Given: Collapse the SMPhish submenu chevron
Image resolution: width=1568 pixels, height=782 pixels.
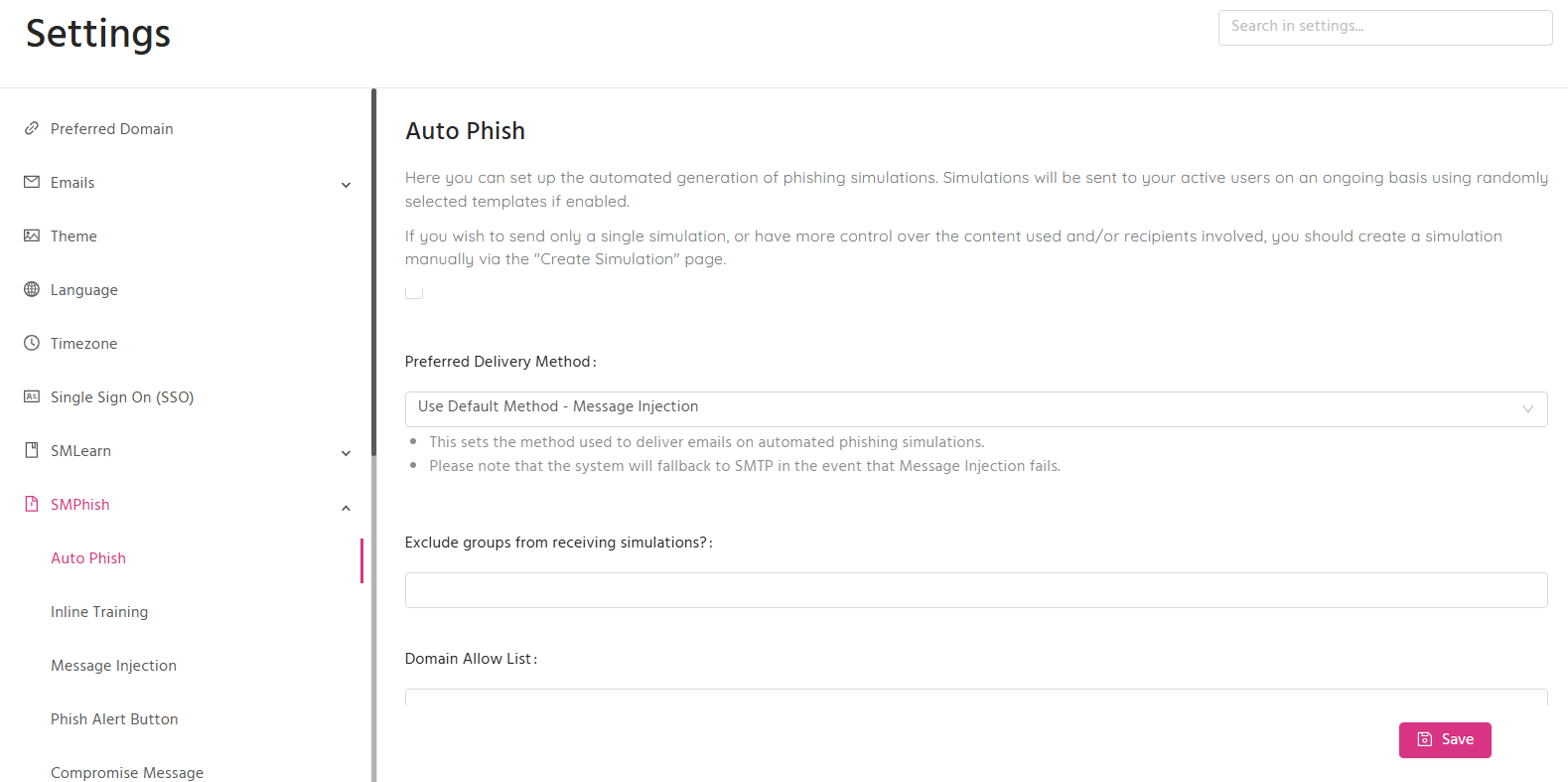Looking at the screenshot, I should click(346, 508).
